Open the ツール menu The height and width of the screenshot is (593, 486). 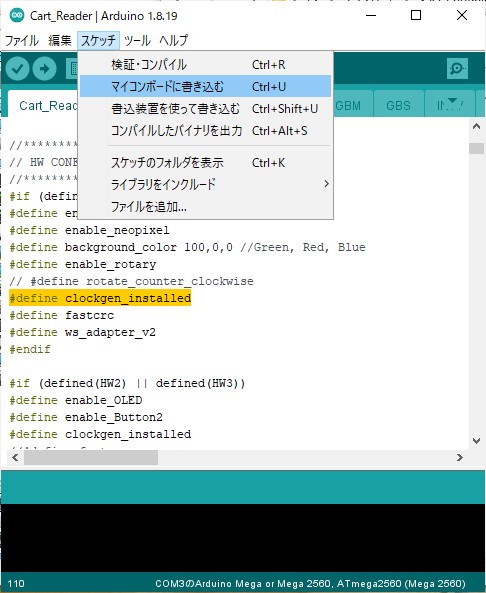[137, 40]
